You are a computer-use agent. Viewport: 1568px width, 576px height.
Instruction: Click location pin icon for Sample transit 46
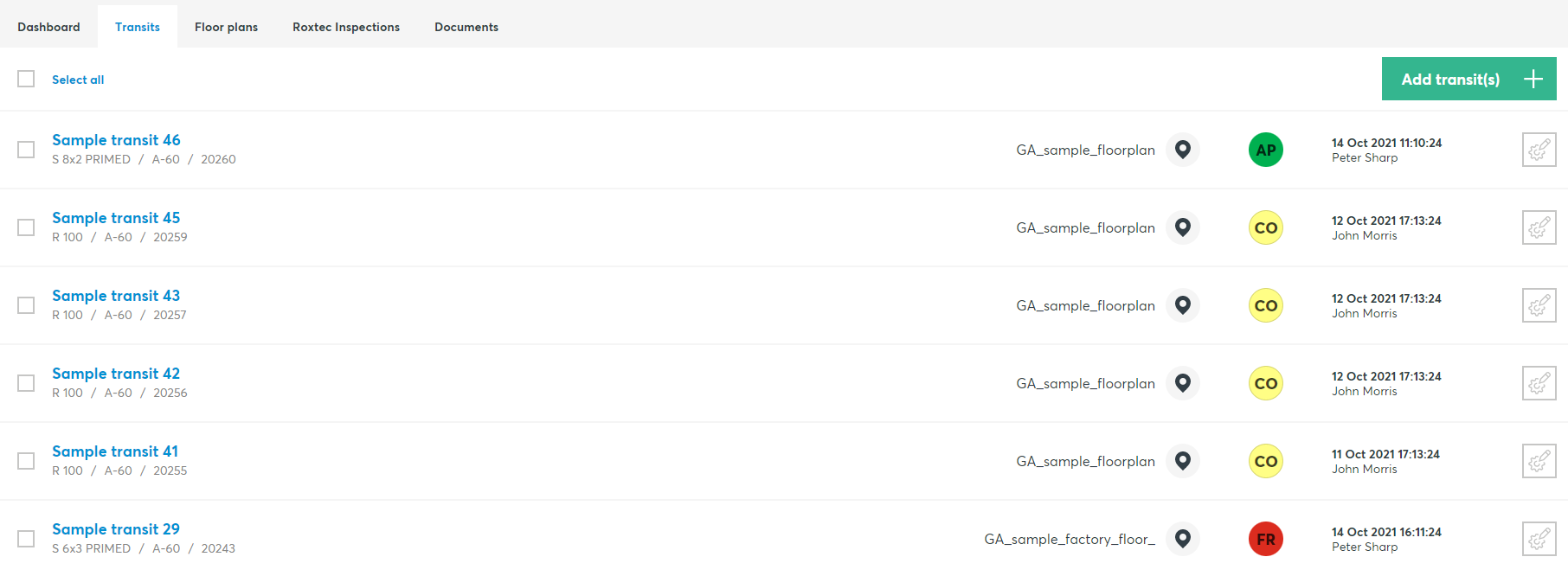point(1182,150)
